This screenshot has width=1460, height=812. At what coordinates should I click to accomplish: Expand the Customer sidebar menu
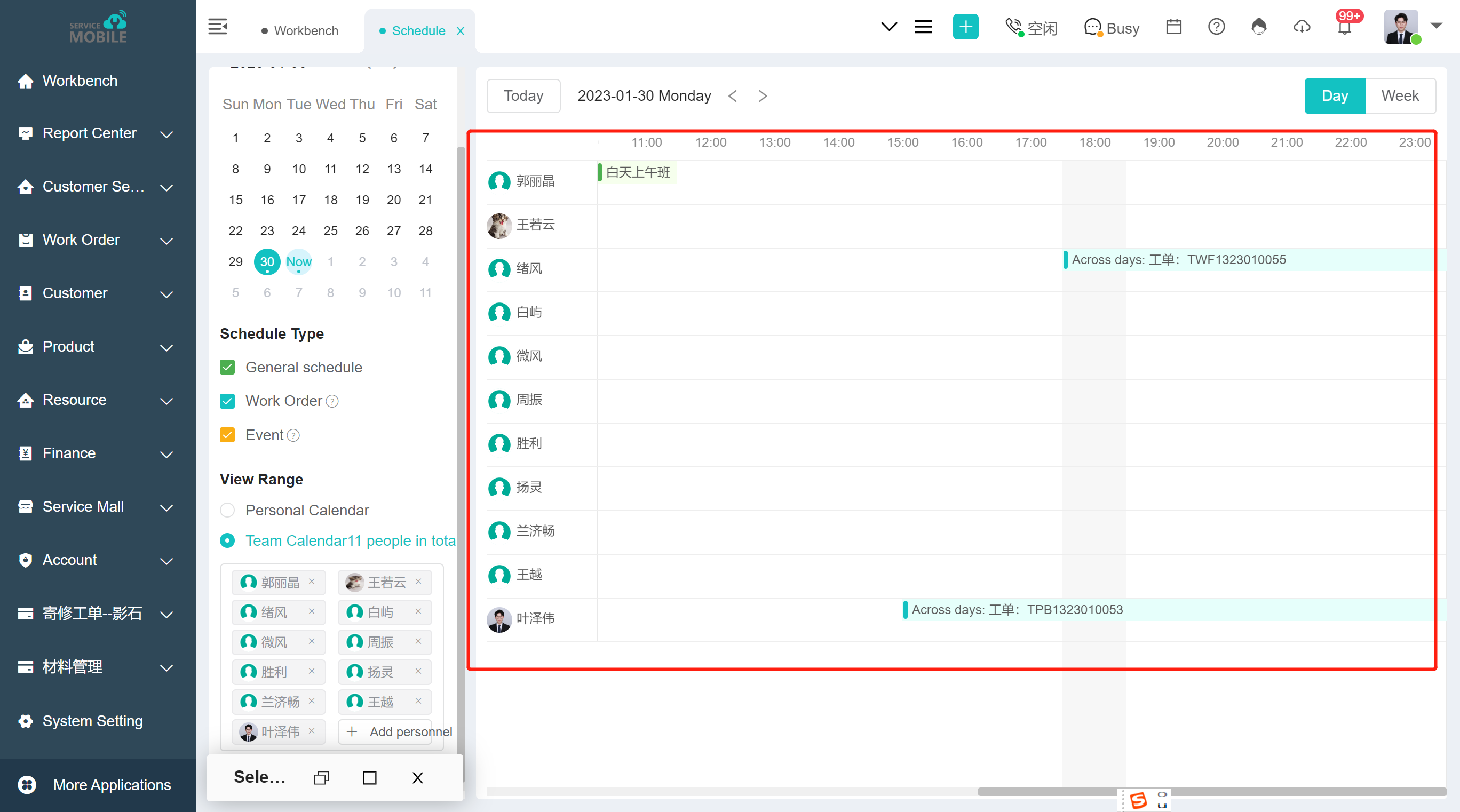(x=98, y=293)
